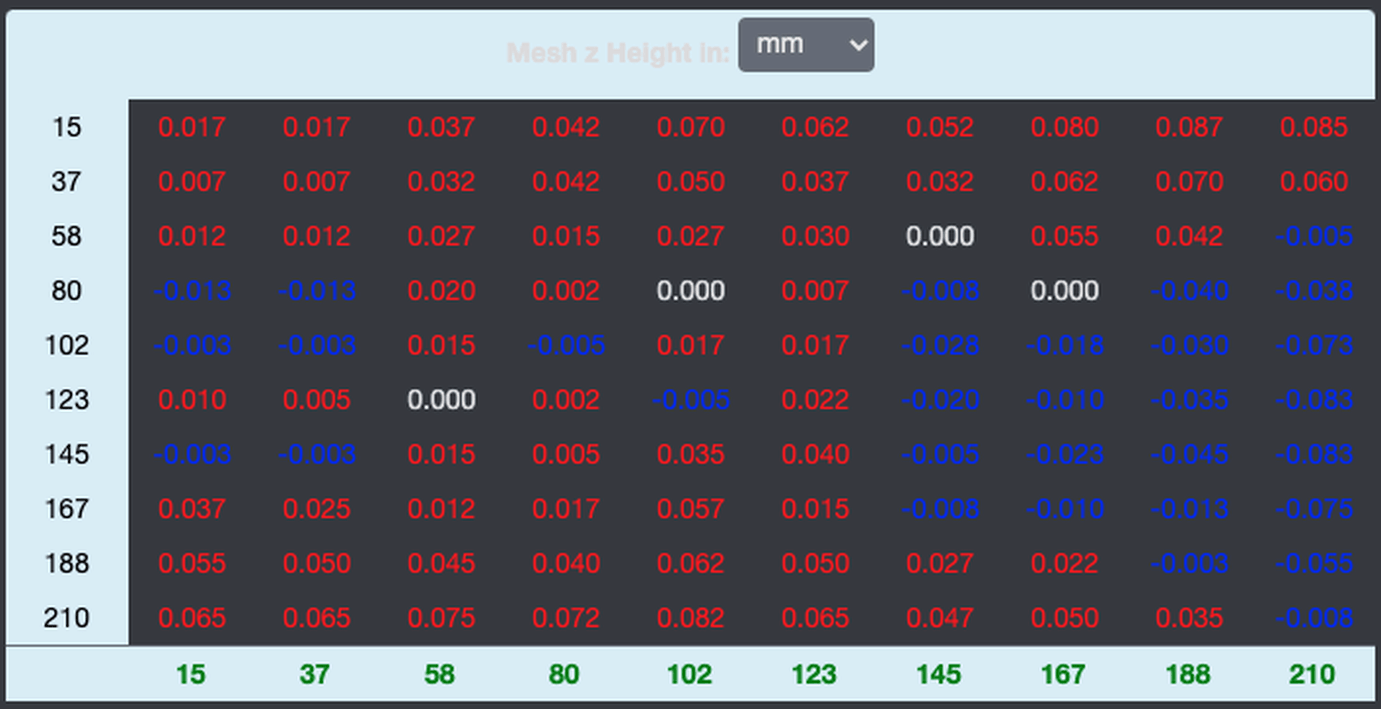This screenshot has width=1381, height=709.
Task: Click -0.075 in row 167, column 210
Action: (x=1314, y=509)
